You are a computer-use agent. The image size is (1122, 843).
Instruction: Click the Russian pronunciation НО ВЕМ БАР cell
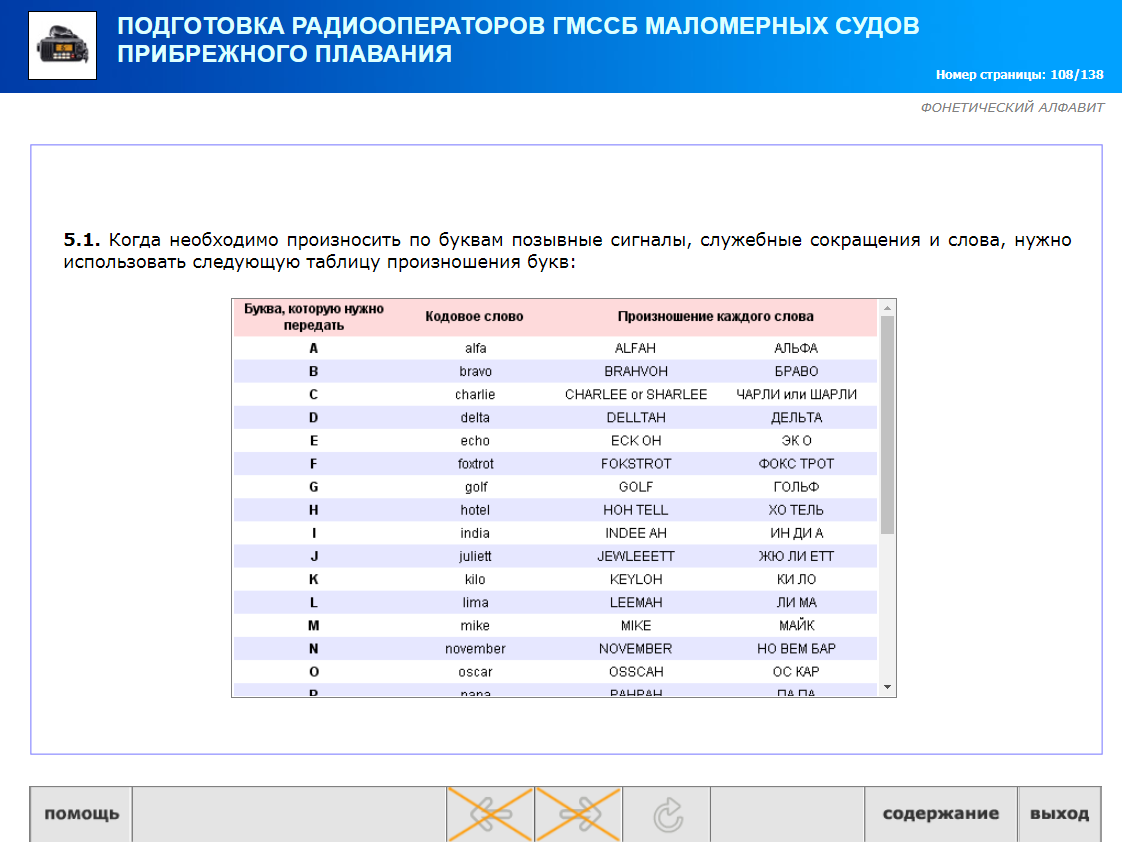point(796,648)
